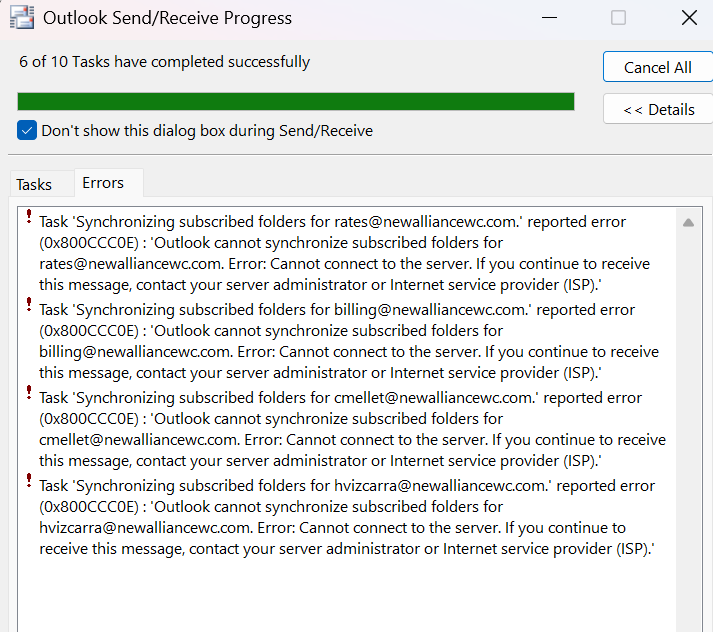Collapse the dialog with << Details button

coord(658,110)
